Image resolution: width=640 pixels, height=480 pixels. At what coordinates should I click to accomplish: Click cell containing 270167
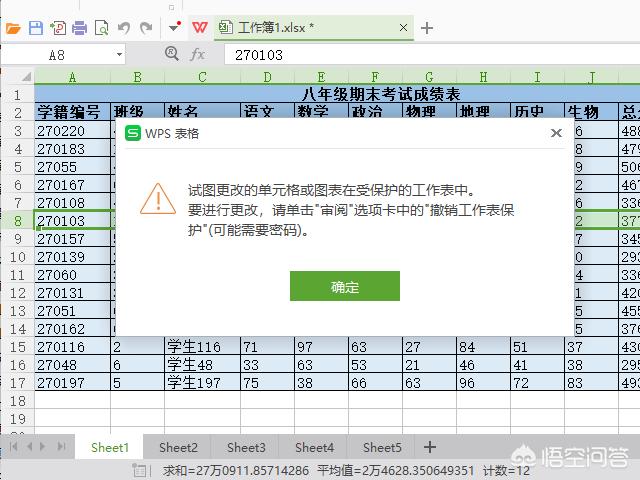(72, 184)
